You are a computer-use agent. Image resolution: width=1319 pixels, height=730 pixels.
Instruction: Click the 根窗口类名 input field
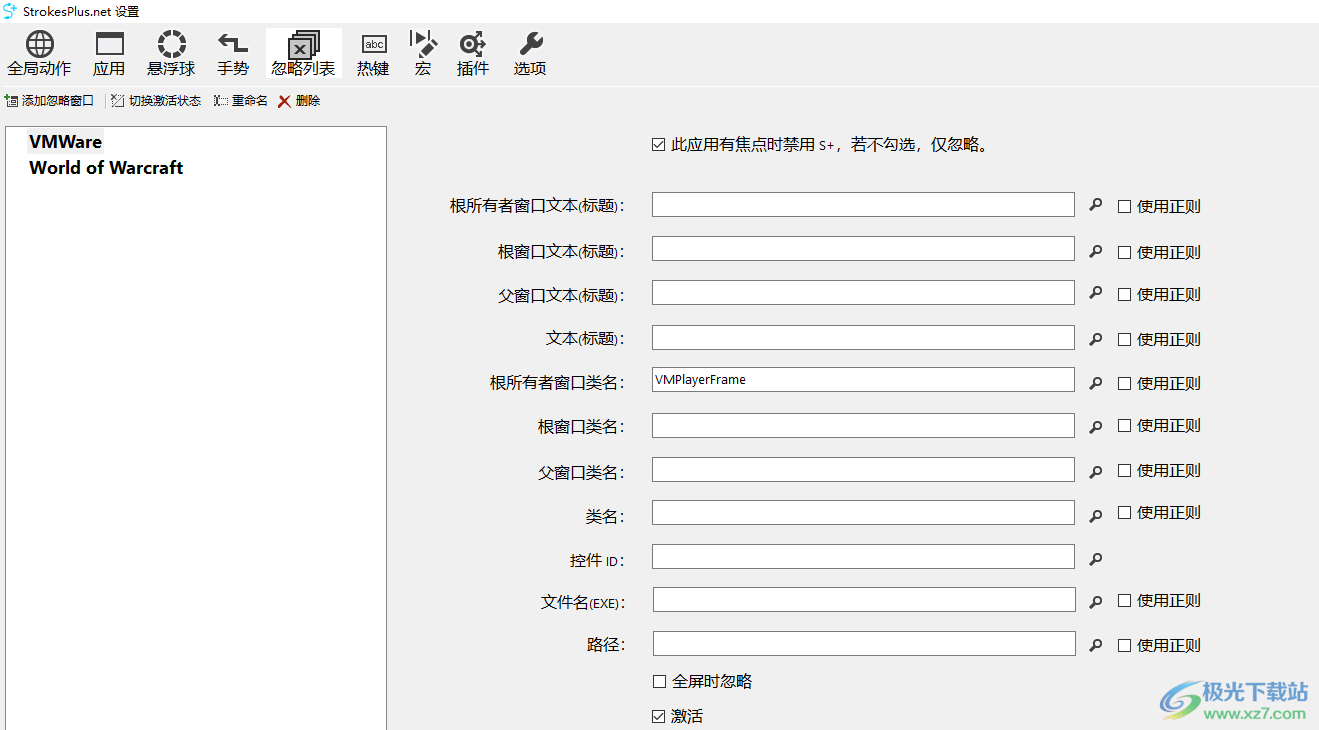coord(863,425)
